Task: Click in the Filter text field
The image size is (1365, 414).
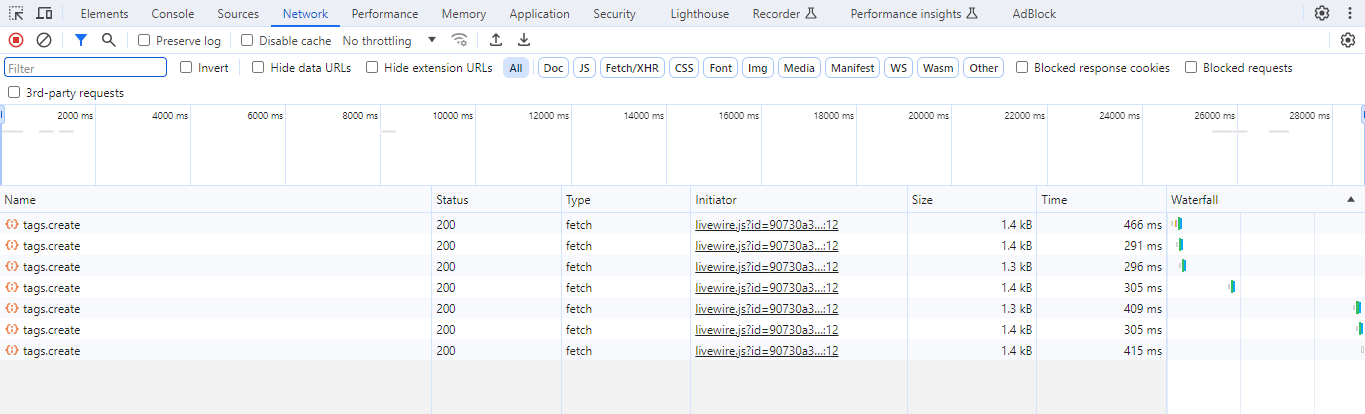Action: (85, 68)
